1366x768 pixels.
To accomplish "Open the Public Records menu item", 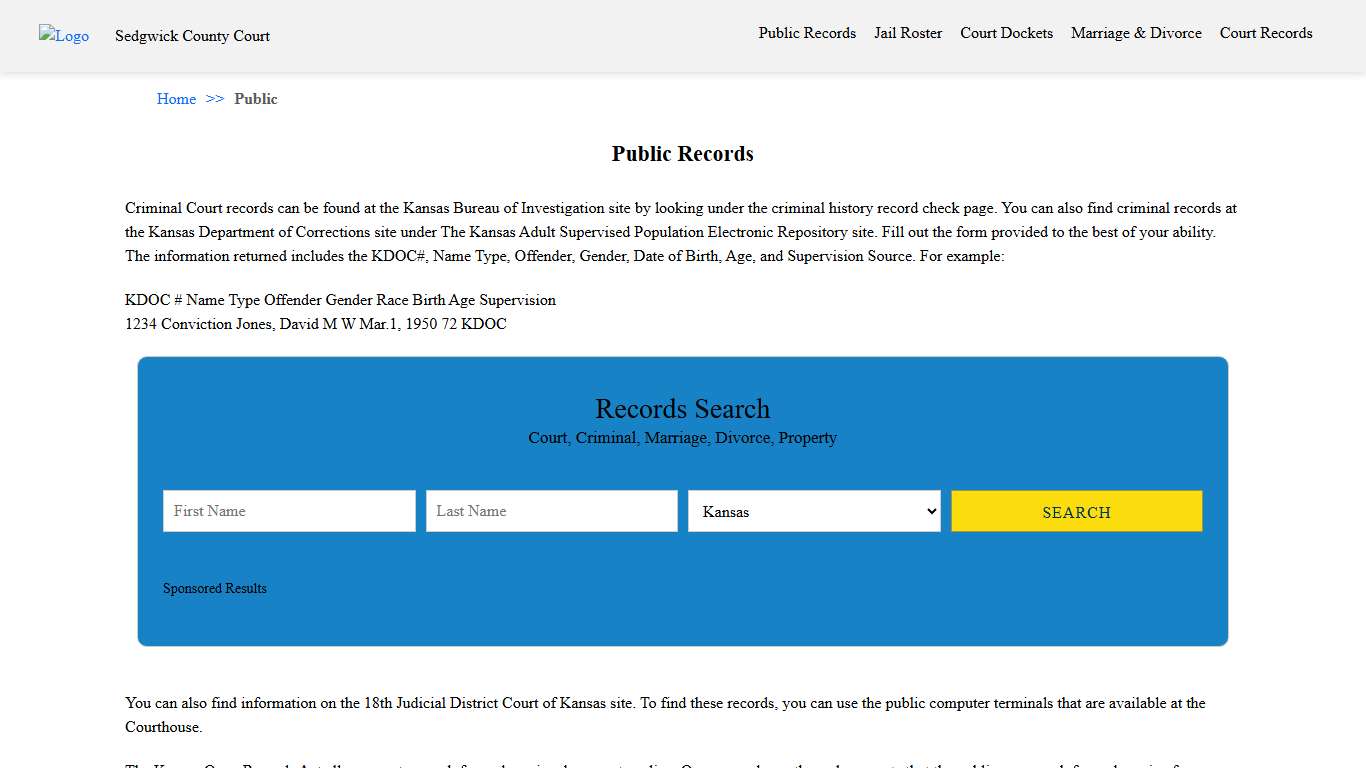I will coord(807,33).
